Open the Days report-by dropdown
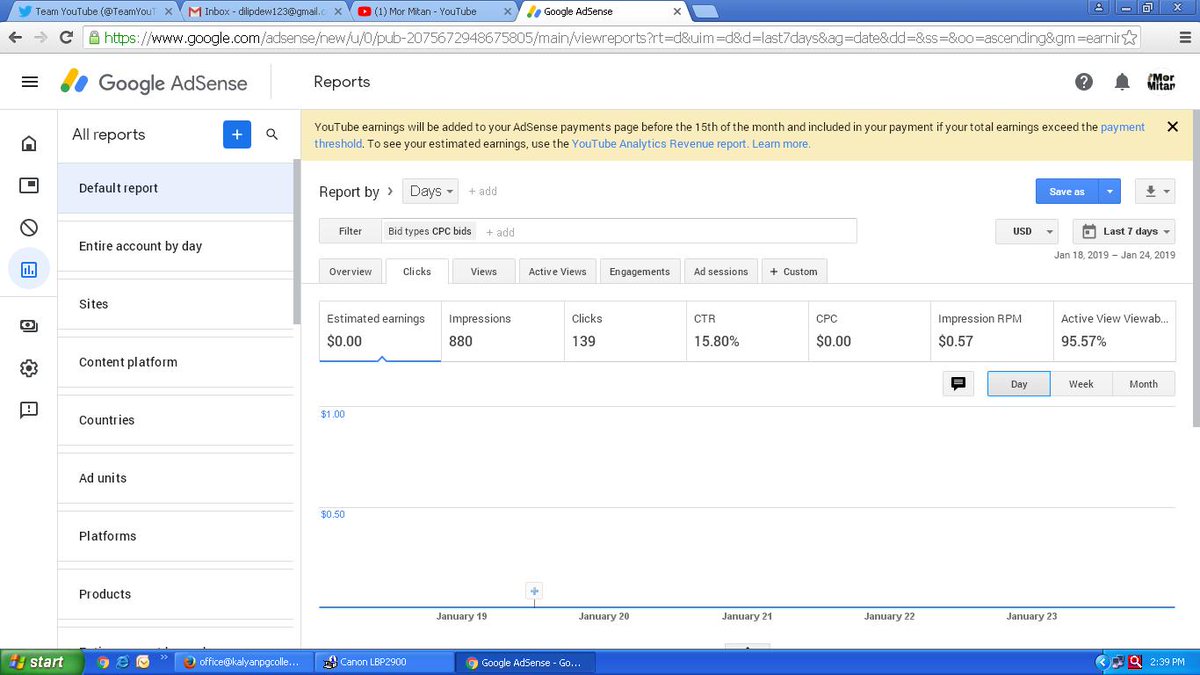This screenshot has width=1200, height=675. point(432,191)
